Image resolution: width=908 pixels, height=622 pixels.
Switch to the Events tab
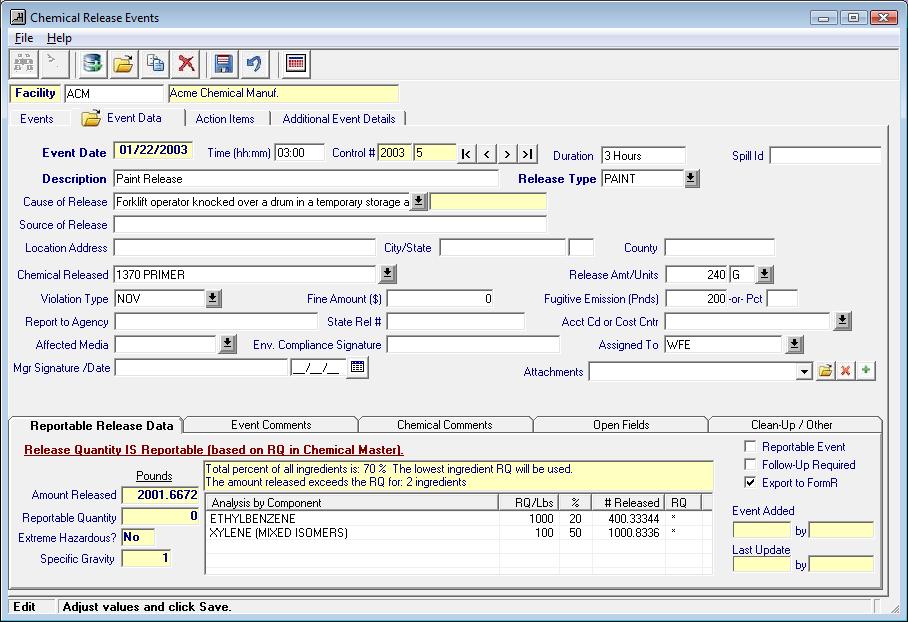(x=36, y=119)
